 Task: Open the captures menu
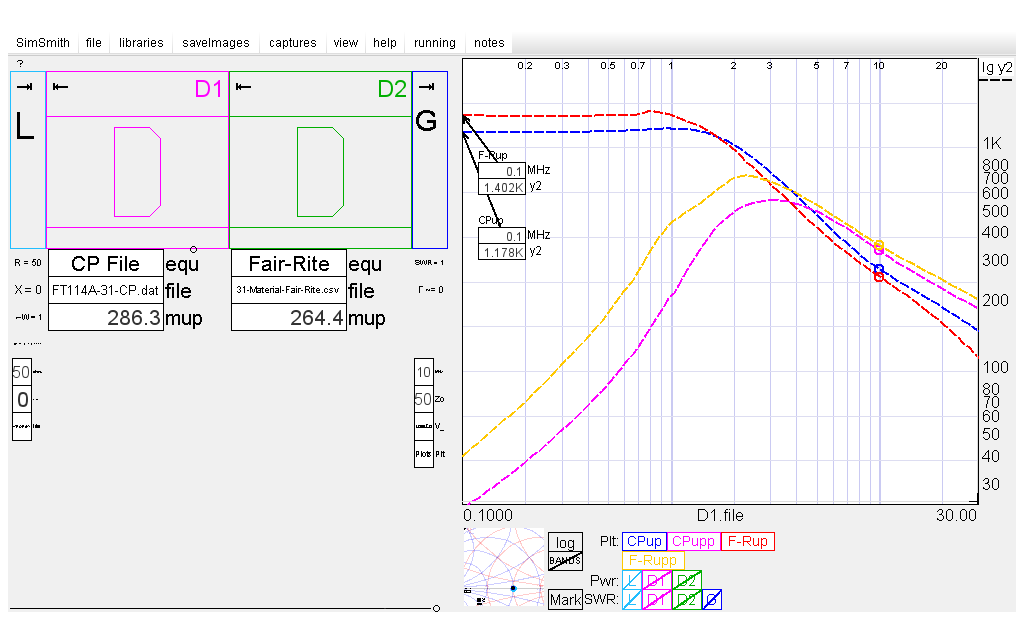293,42
